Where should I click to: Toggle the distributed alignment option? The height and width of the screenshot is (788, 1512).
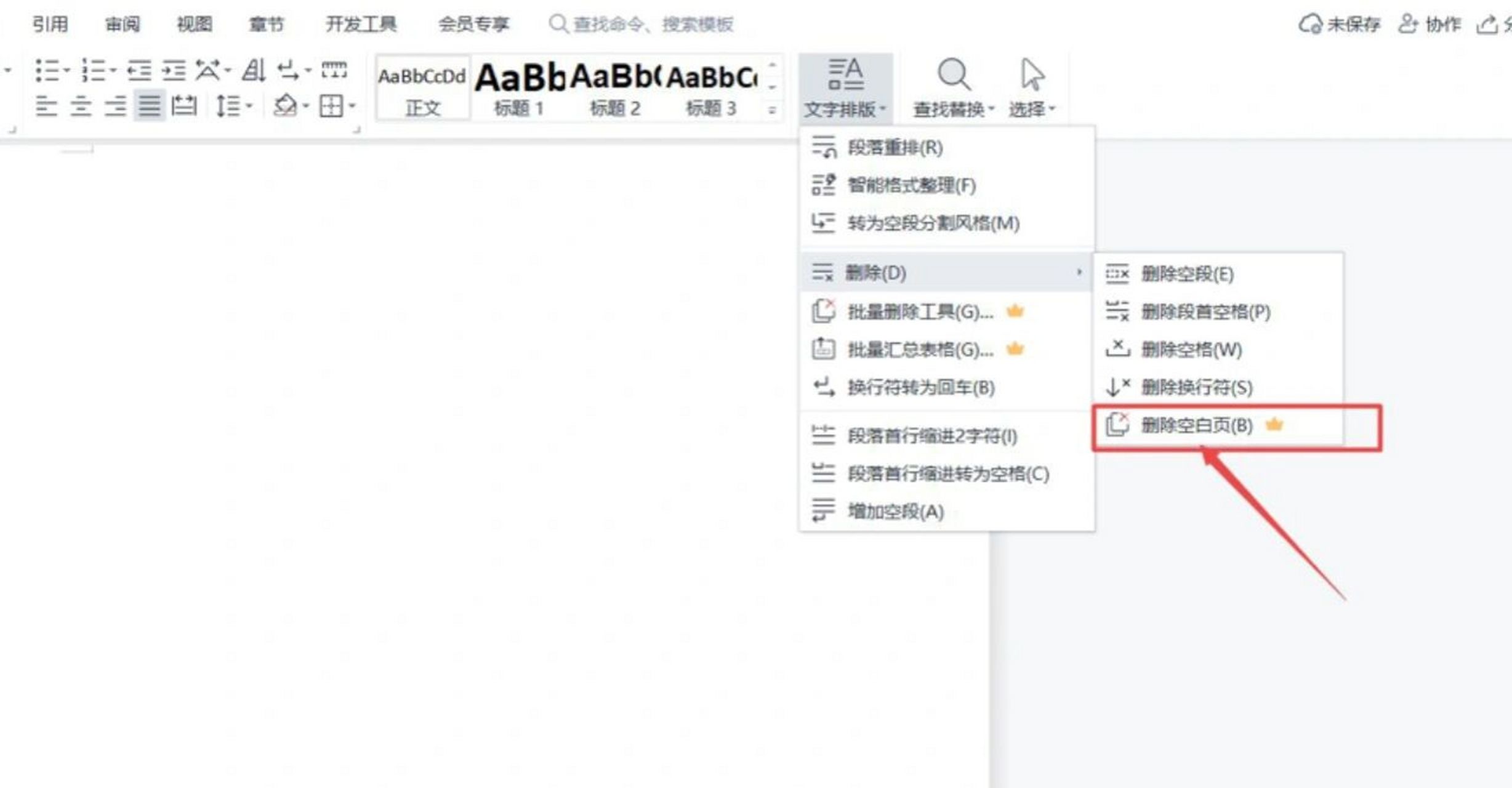coord(182,105)
